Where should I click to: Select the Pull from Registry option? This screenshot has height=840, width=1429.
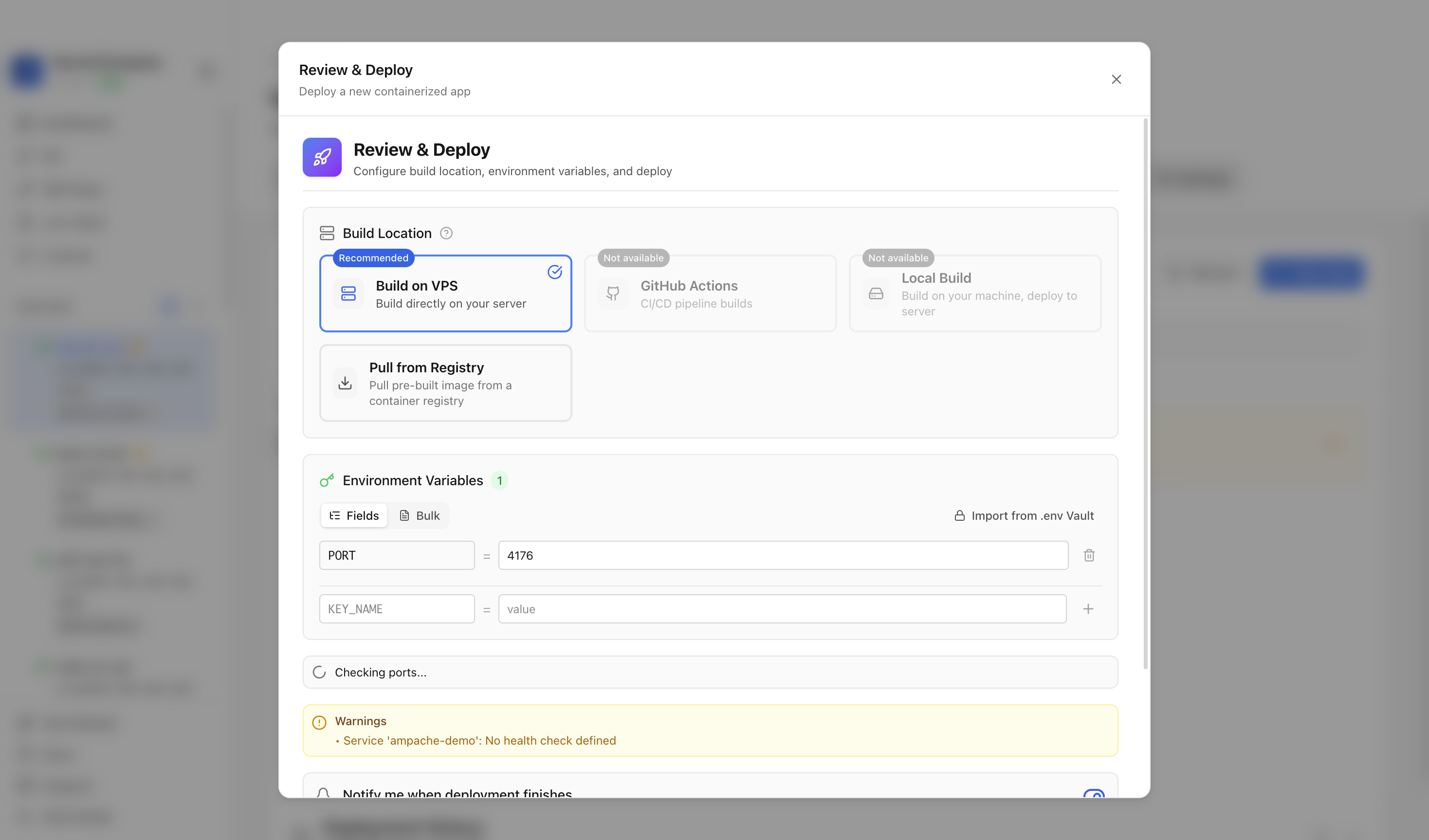click(x=446, y=383)
